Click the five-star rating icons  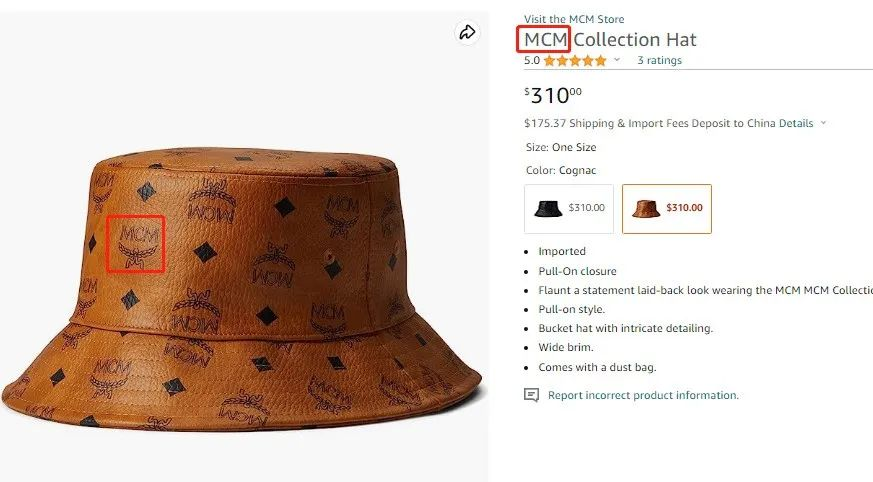point(575,61)
